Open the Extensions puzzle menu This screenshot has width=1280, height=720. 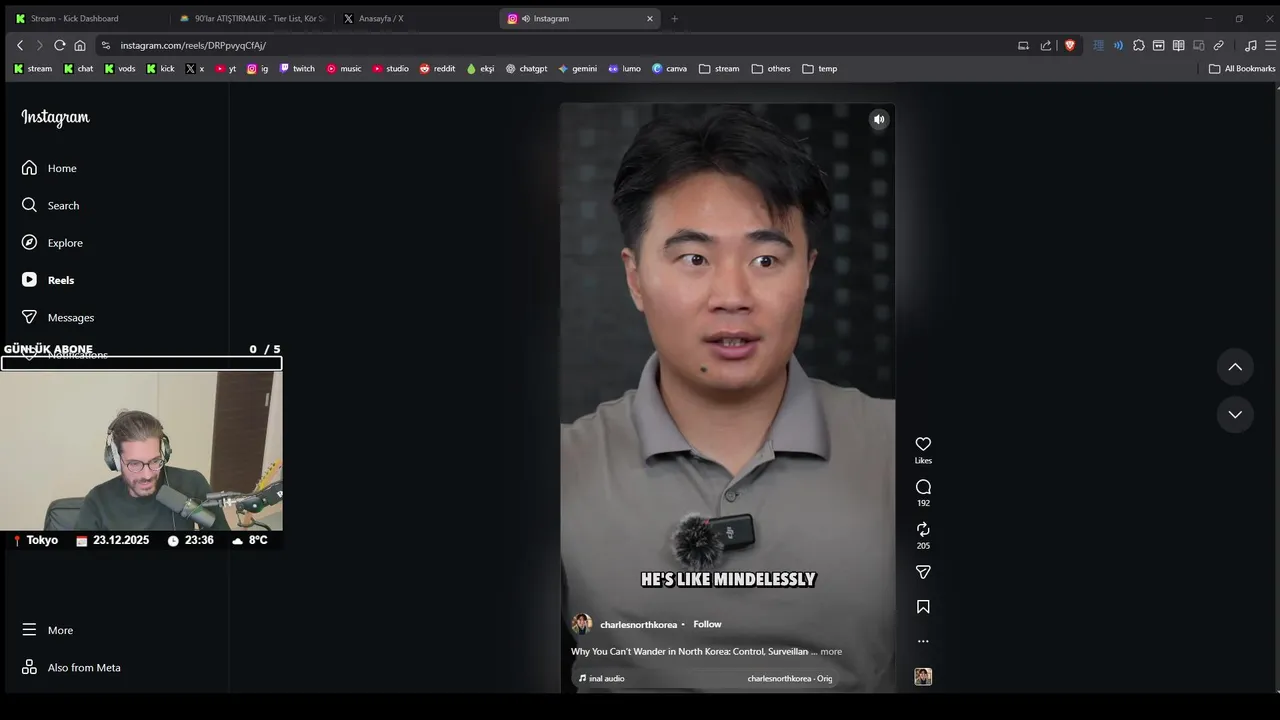click(x=1138, y=45)
